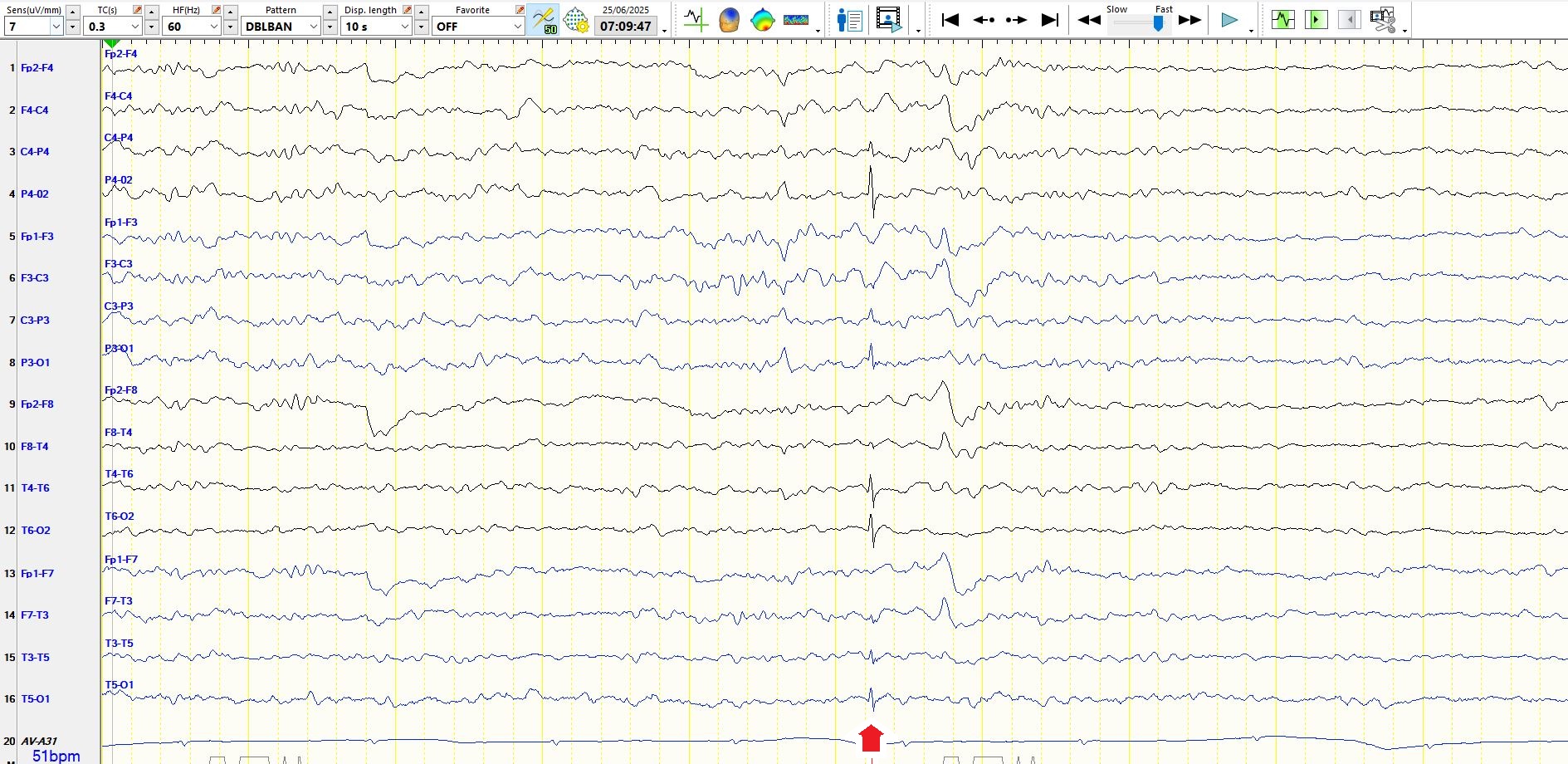Screen dimensions: 1568x764
Task: Select channel 1 Fp2-F4 label
Action: (37, 68)
